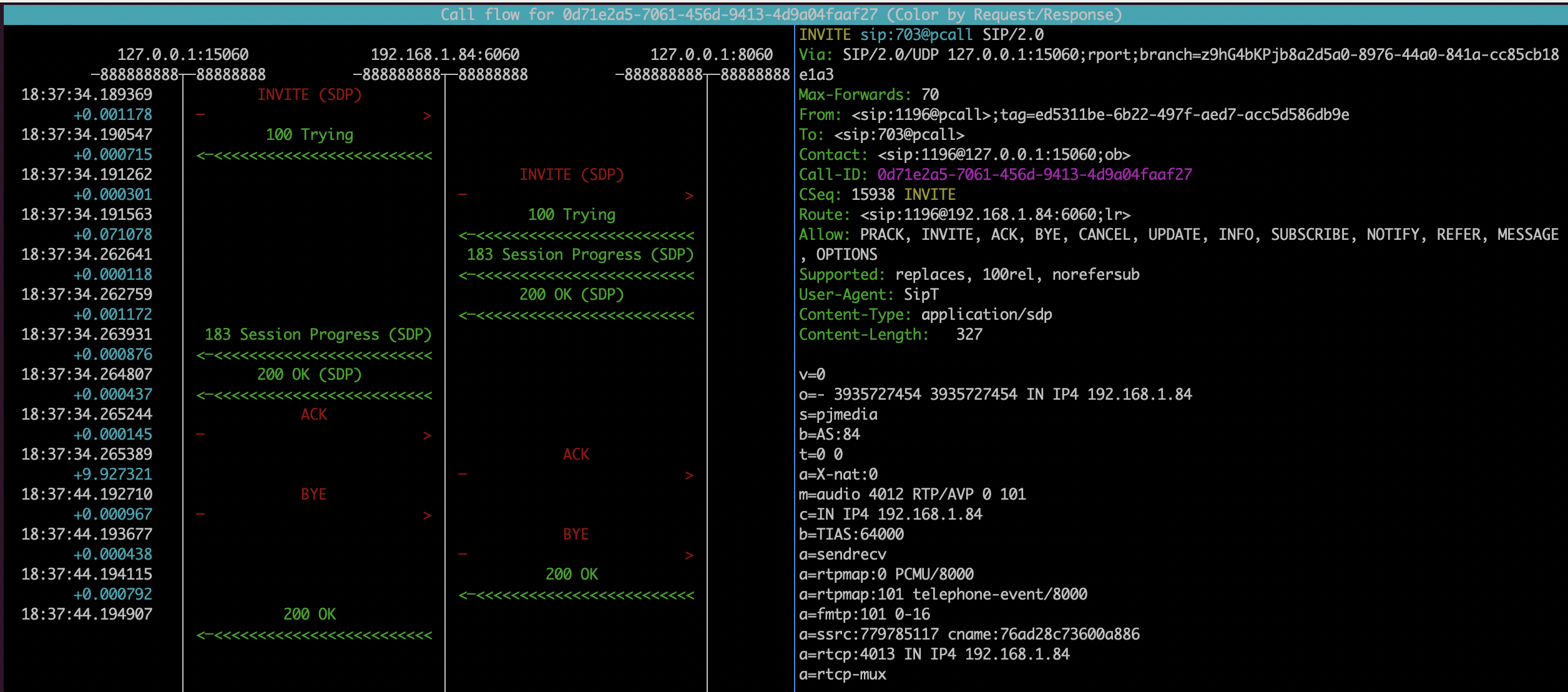Select the final 200 OK response

click(310, 615)
